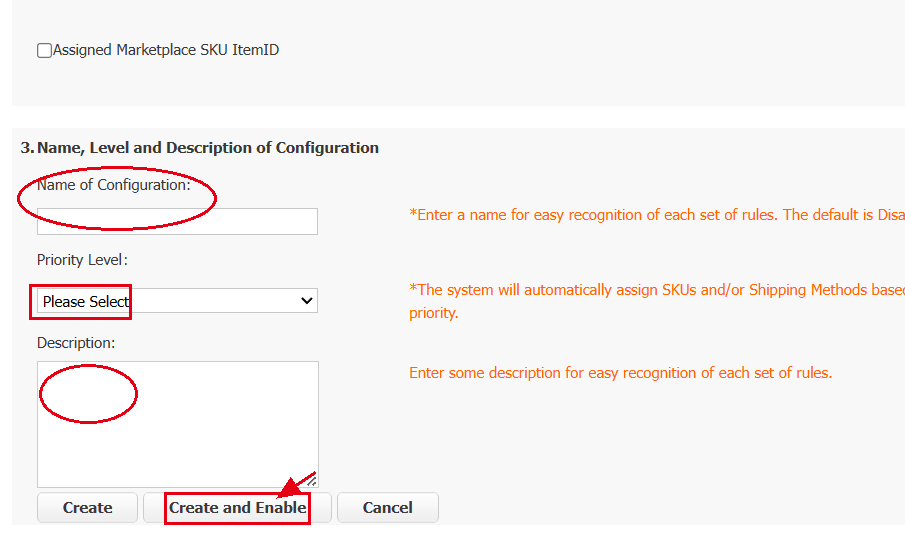Click the 'Description:' label
905x558 pixels.
76,343
